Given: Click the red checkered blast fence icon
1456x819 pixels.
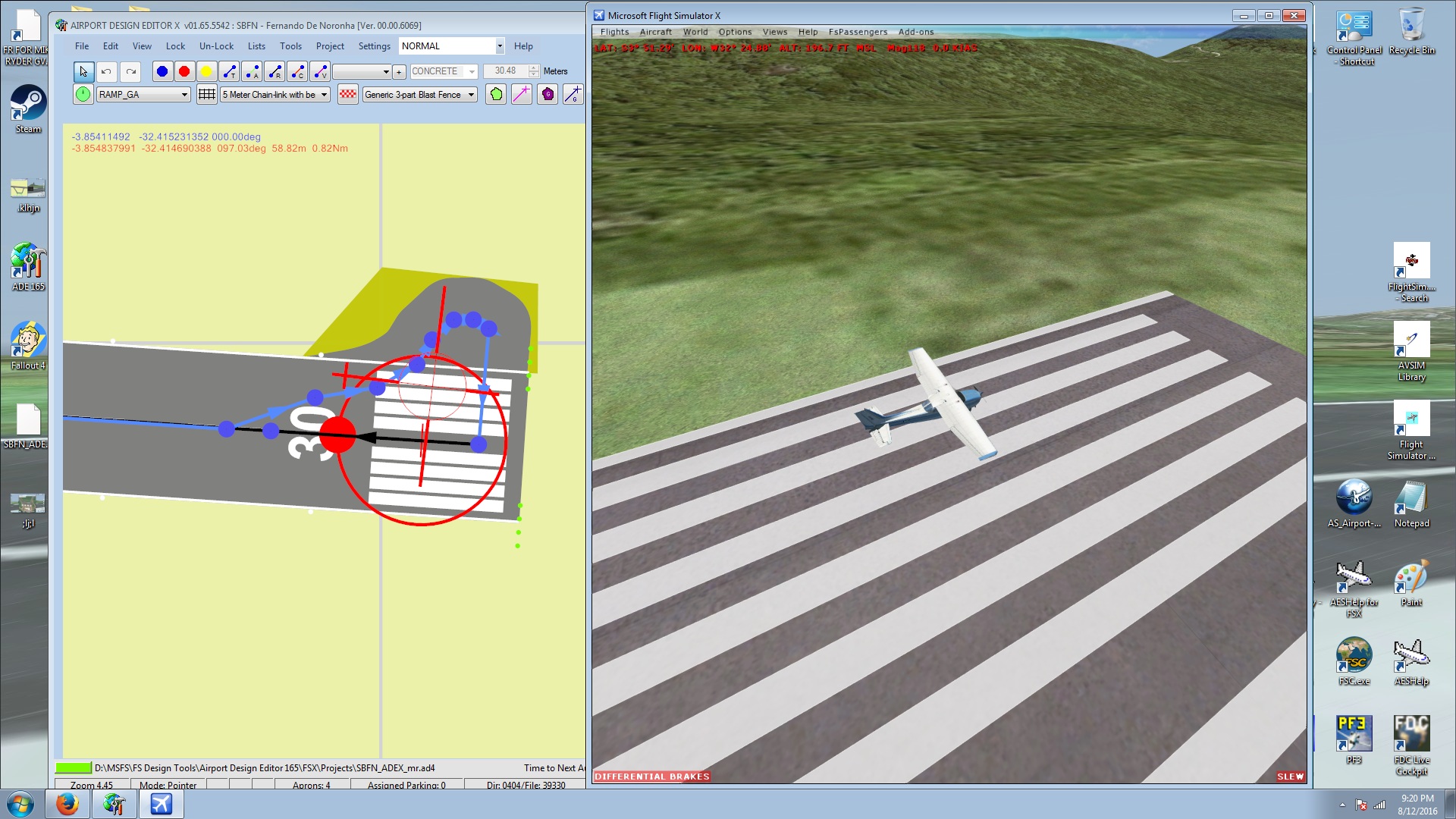Looking at the screenshot, I should click(x=347, y=94).
